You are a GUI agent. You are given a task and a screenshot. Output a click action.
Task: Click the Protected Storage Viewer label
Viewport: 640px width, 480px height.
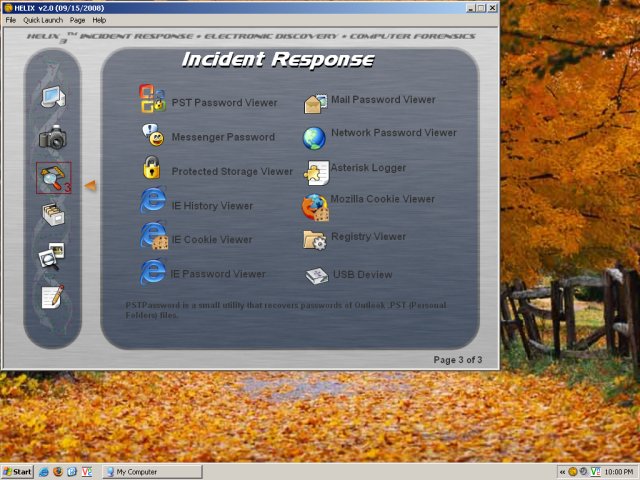coord(232,171)
